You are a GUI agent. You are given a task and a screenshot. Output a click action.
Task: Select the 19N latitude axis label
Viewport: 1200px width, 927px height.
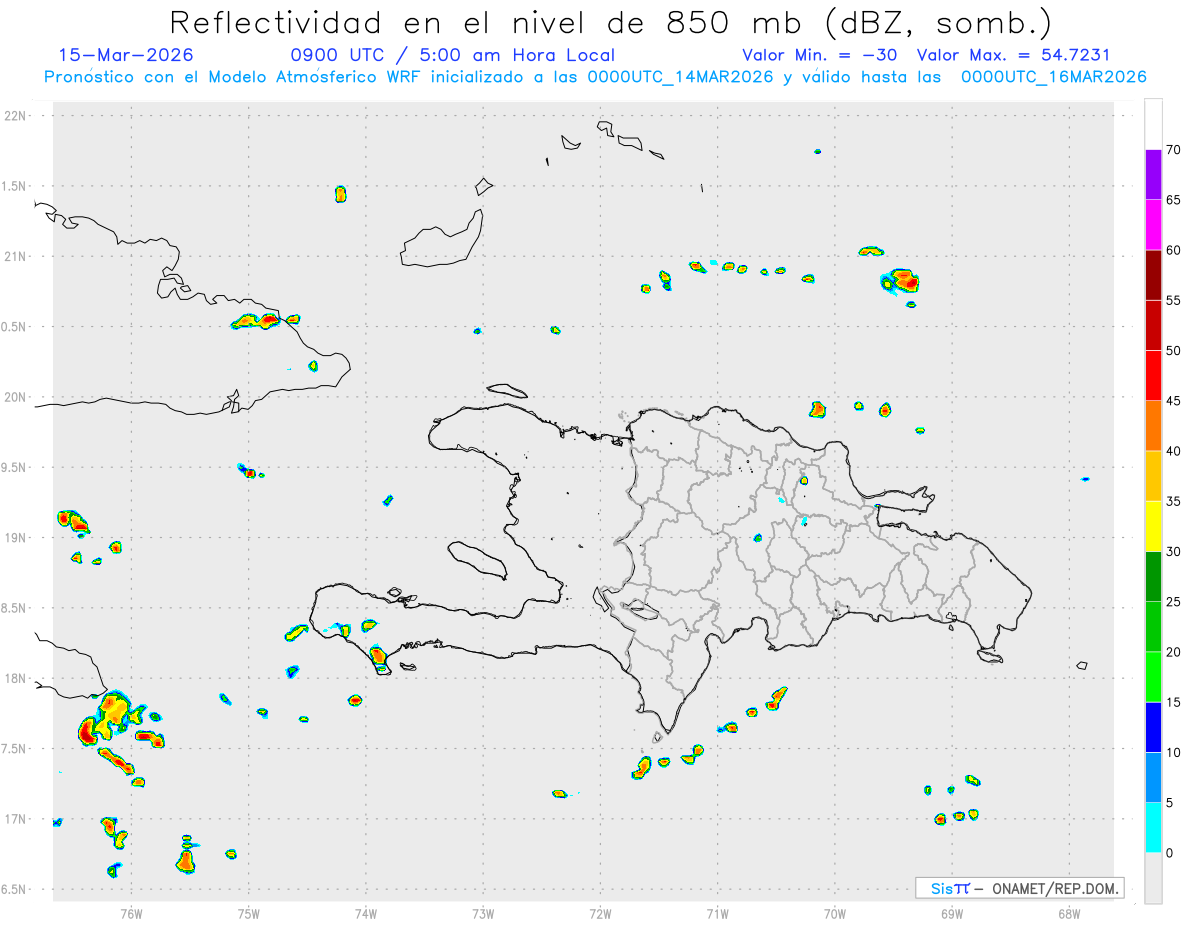[17, 538]
